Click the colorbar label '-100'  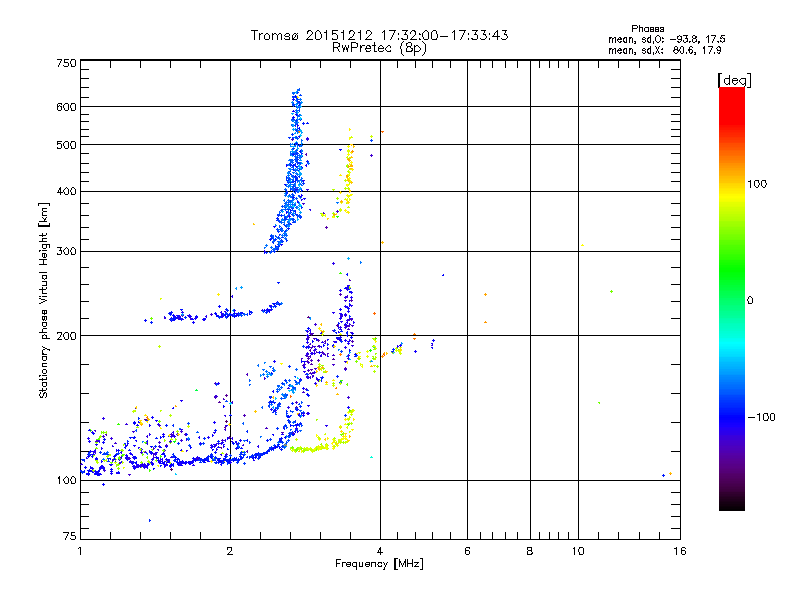coord(761,417)
